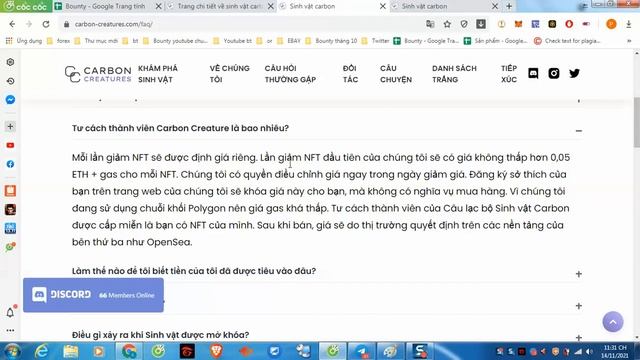Open the bookmarks overflow chevron
The image size is (640, 360).
click(629, 41)
